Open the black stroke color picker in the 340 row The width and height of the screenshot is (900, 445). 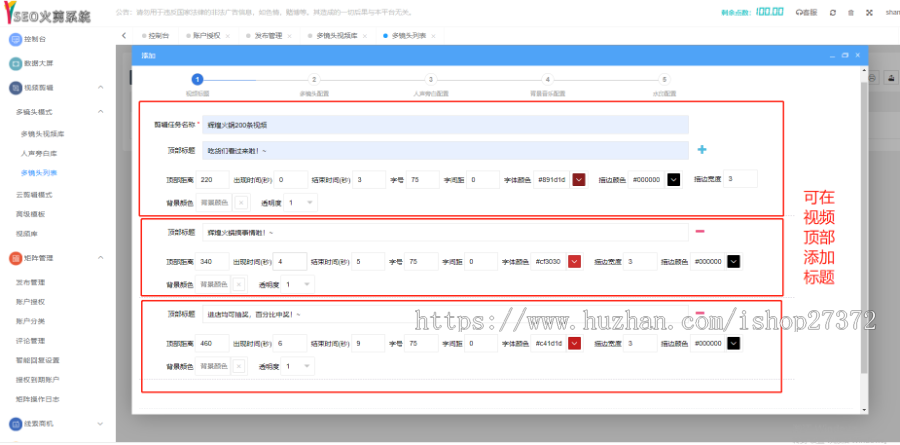tap(734, 262)
